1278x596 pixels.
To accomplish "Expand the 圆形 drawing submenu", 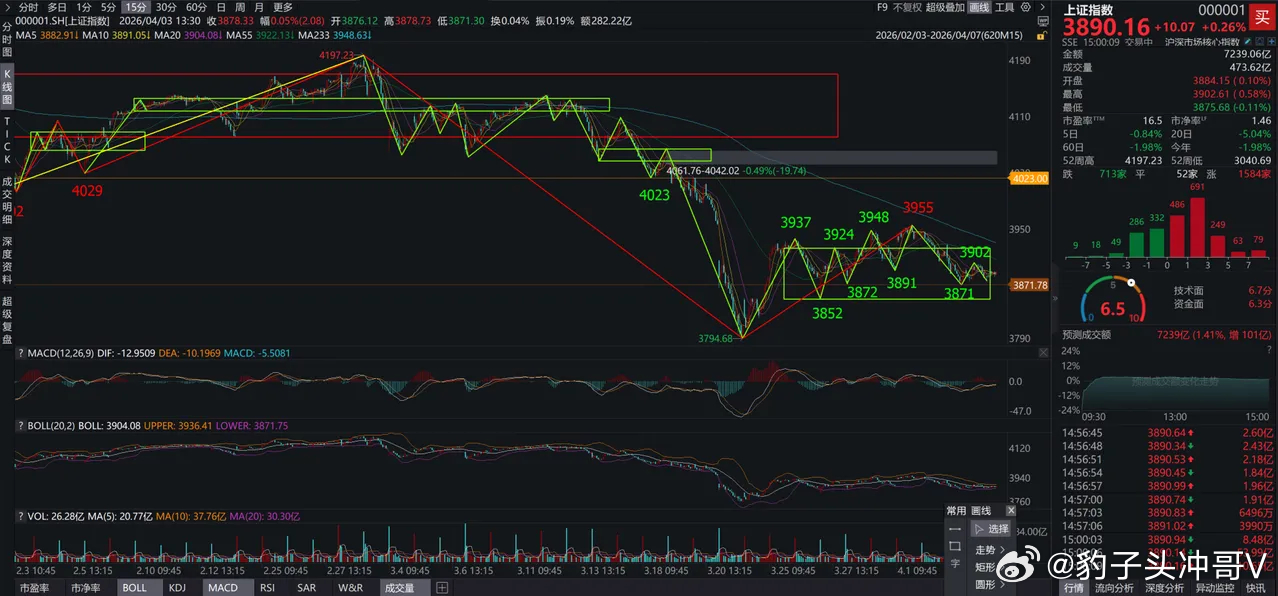I will click(989, 584).
